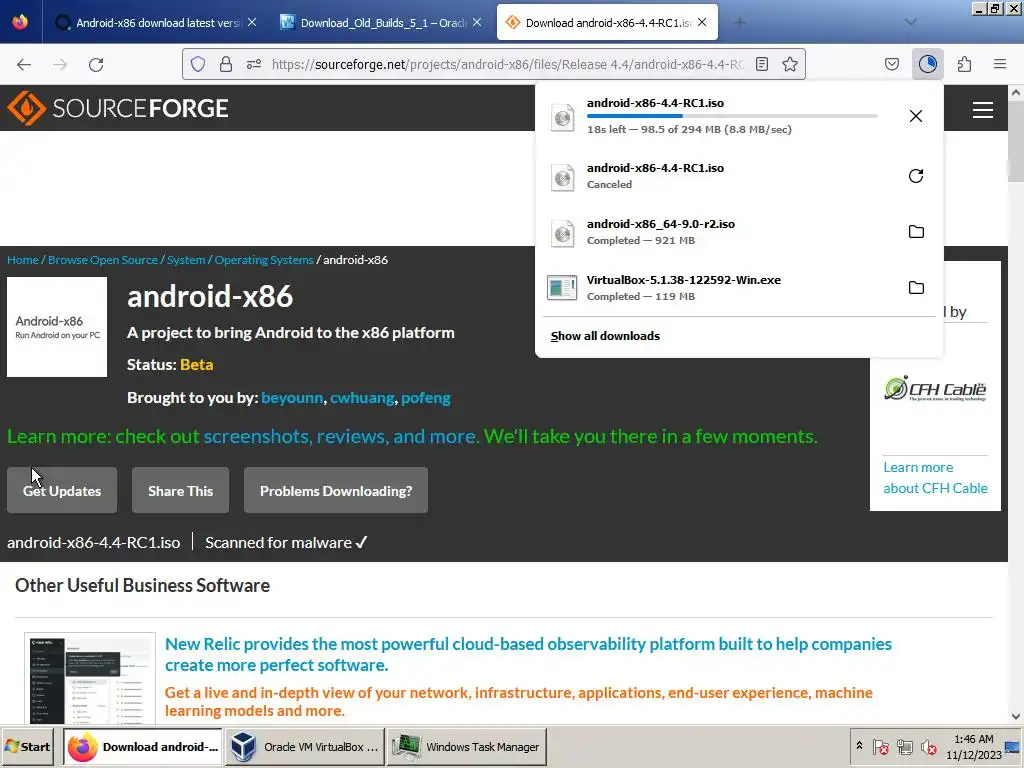Click scrollbar up arrow
Viewport: 1024px width, 768px height.
[1016, 93]
